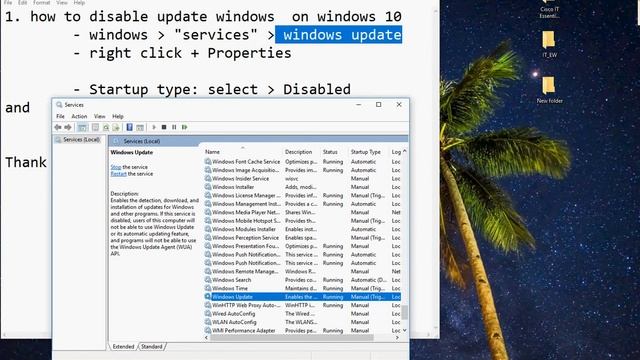Open the File menu in Services
Viewport: 640px width, 360px height.
[x=60, y=116]
